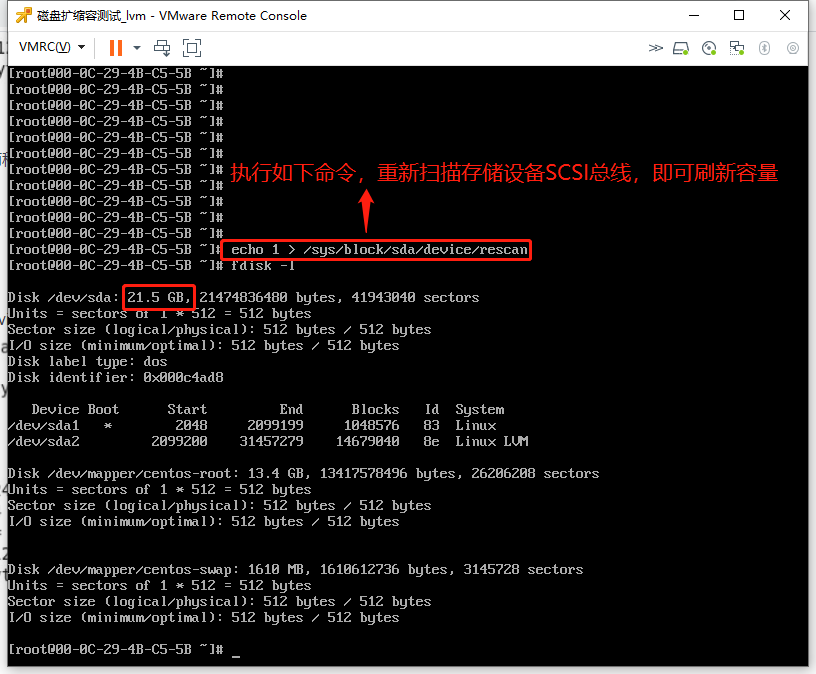Click the 'Blocks' column header

pos(375,410)
